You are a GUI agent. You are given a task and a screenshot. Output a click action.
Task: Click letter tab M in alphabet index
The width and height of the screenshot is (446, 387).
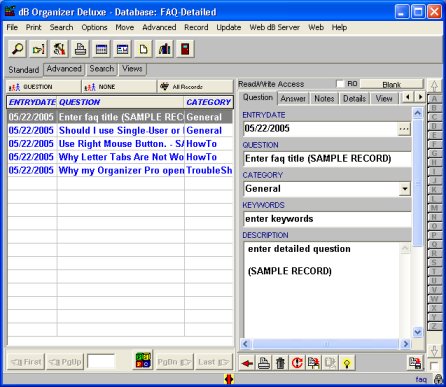(x=434, y=208)
